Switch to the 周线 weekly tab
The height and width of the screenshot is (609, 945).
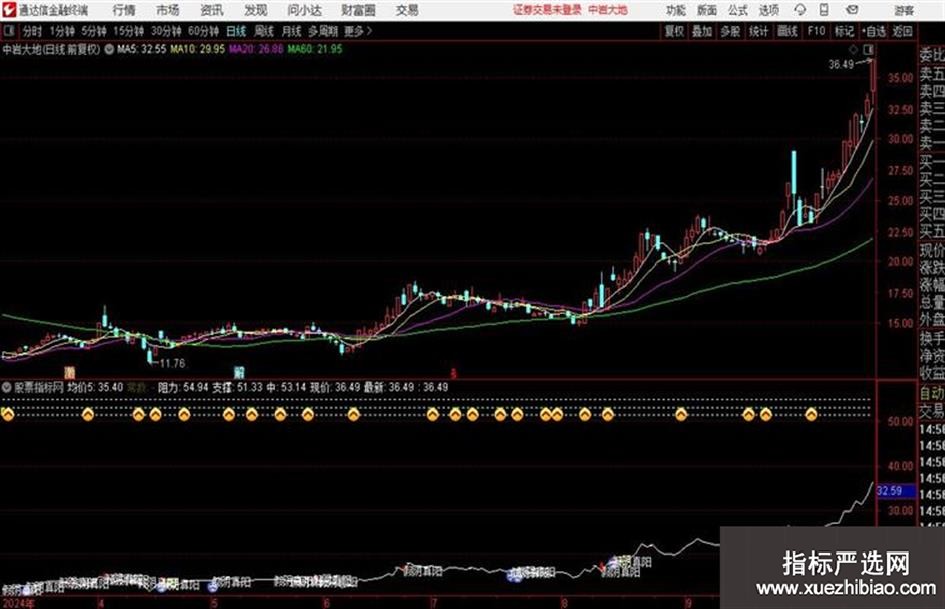point(264,31)
